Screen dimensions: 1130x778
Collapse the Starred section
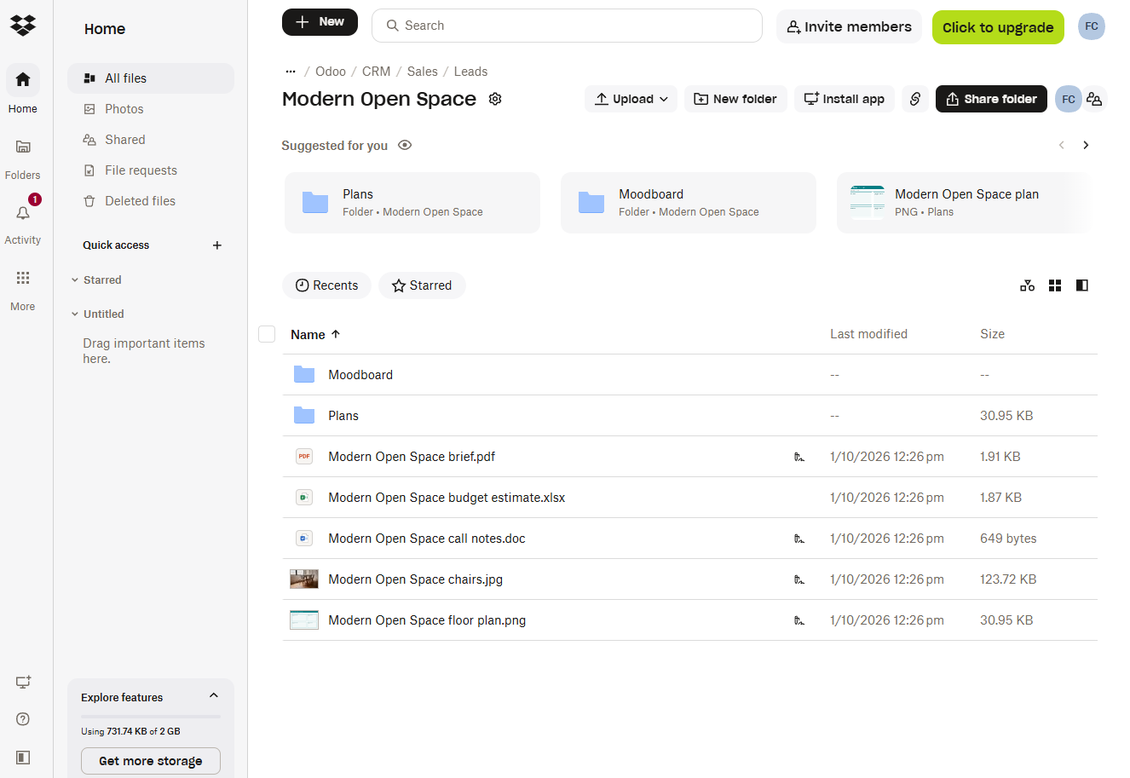pyautogui.click(x=74, y=280)
